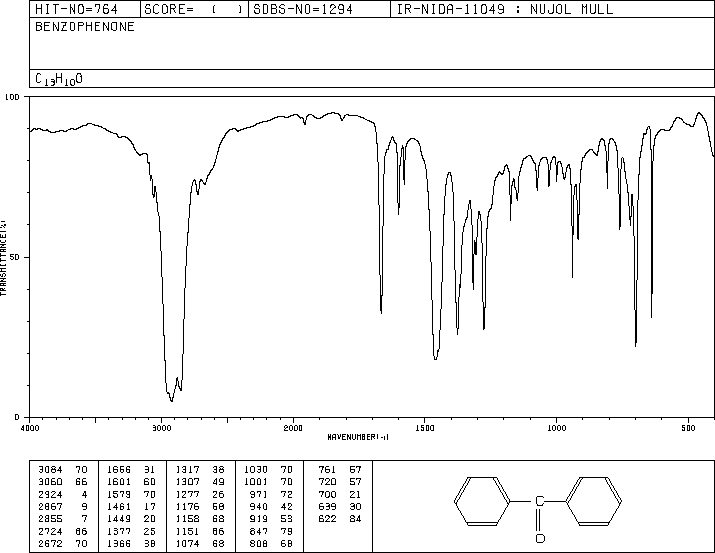Select peak table entry 1377

coord(119,532)
